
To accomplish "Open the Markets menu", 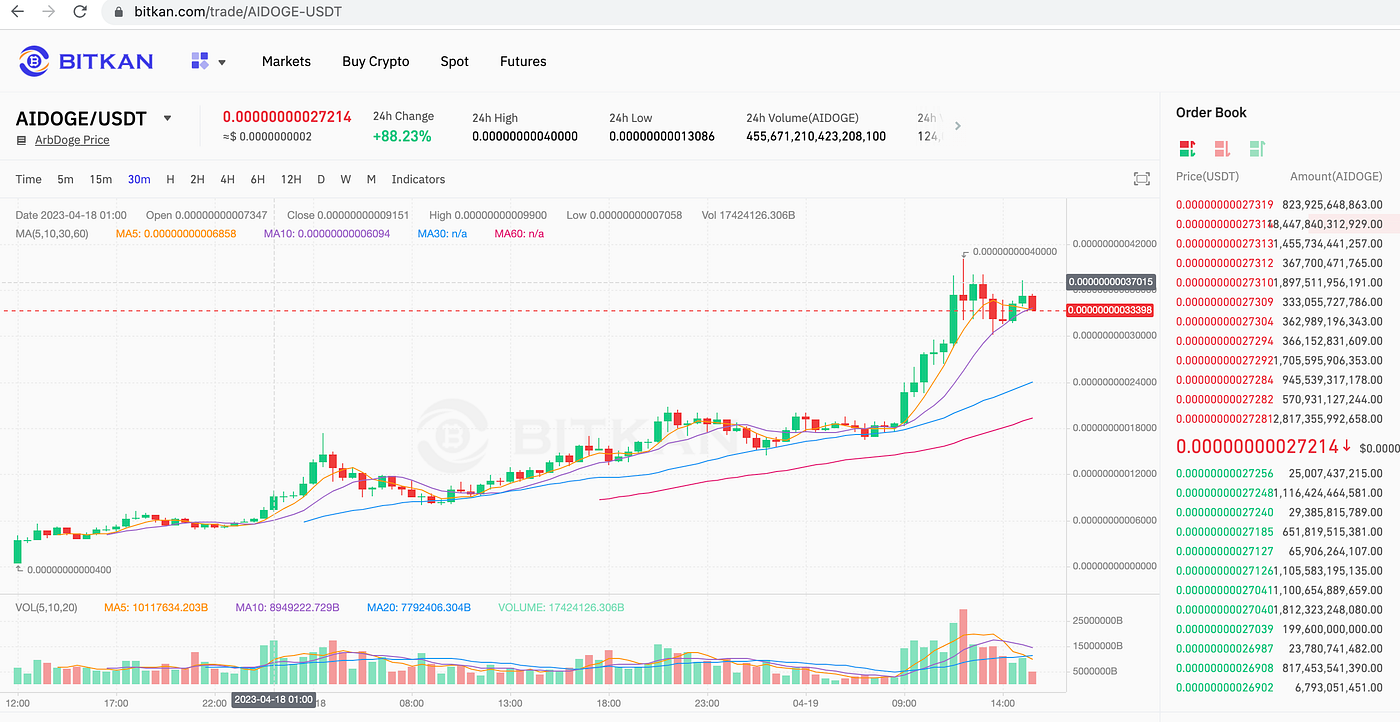I will coord(286,61).
